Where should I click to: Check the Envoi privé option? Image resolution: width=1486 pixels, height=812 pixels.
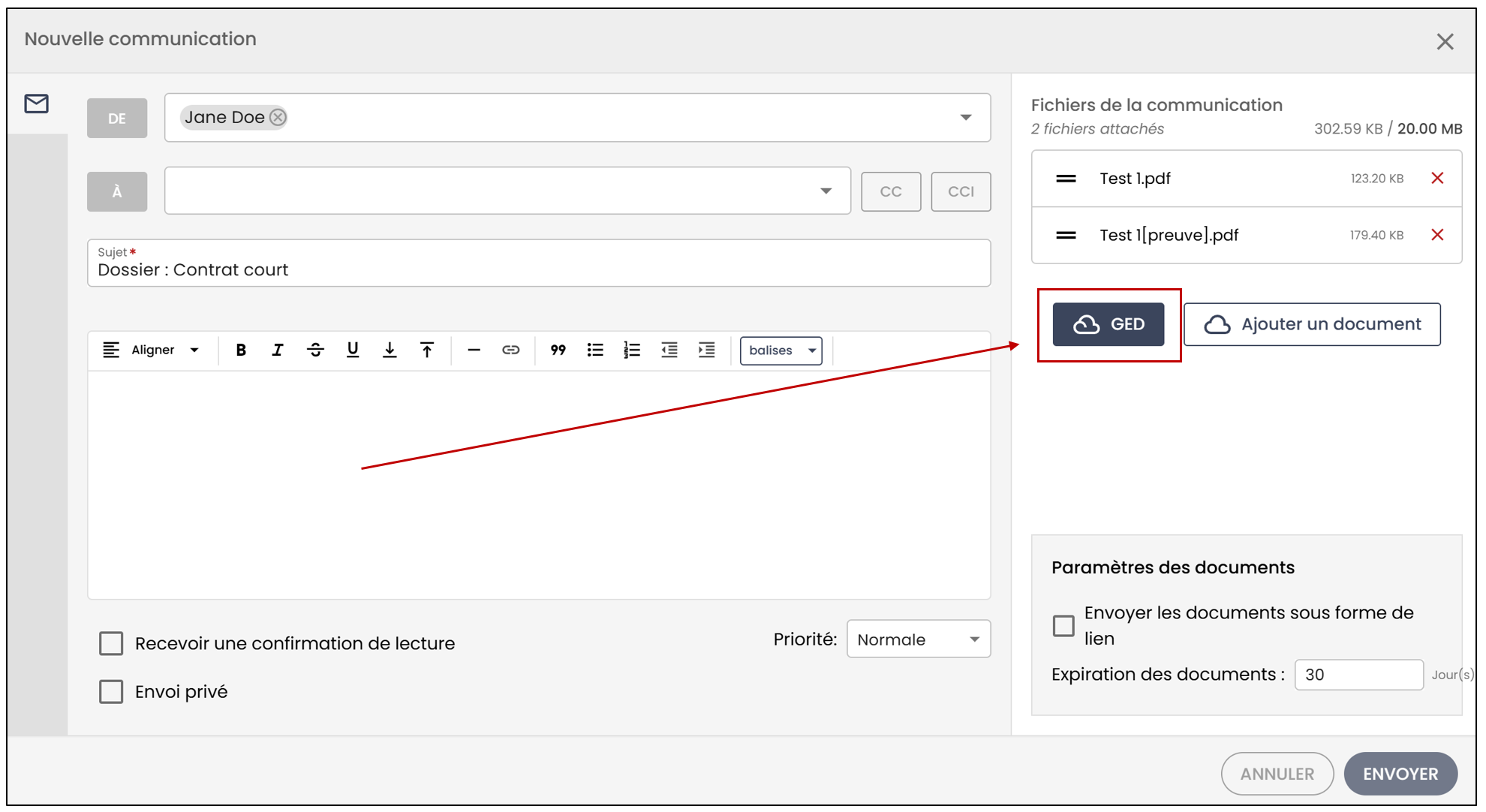click(x=111, y=691)
